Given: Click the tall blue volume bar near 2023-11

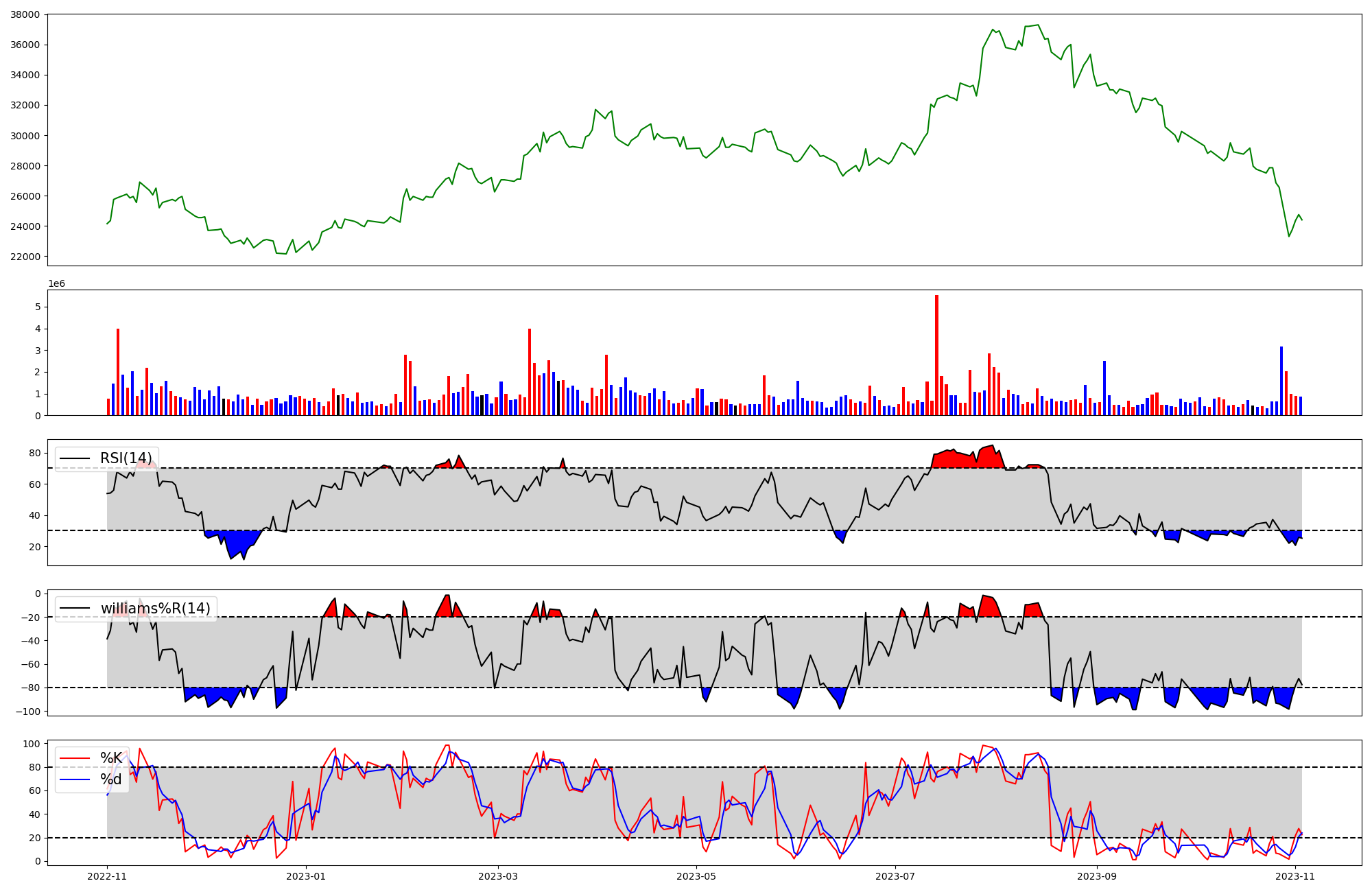Looking at the screenshot, I should 1281,381.
